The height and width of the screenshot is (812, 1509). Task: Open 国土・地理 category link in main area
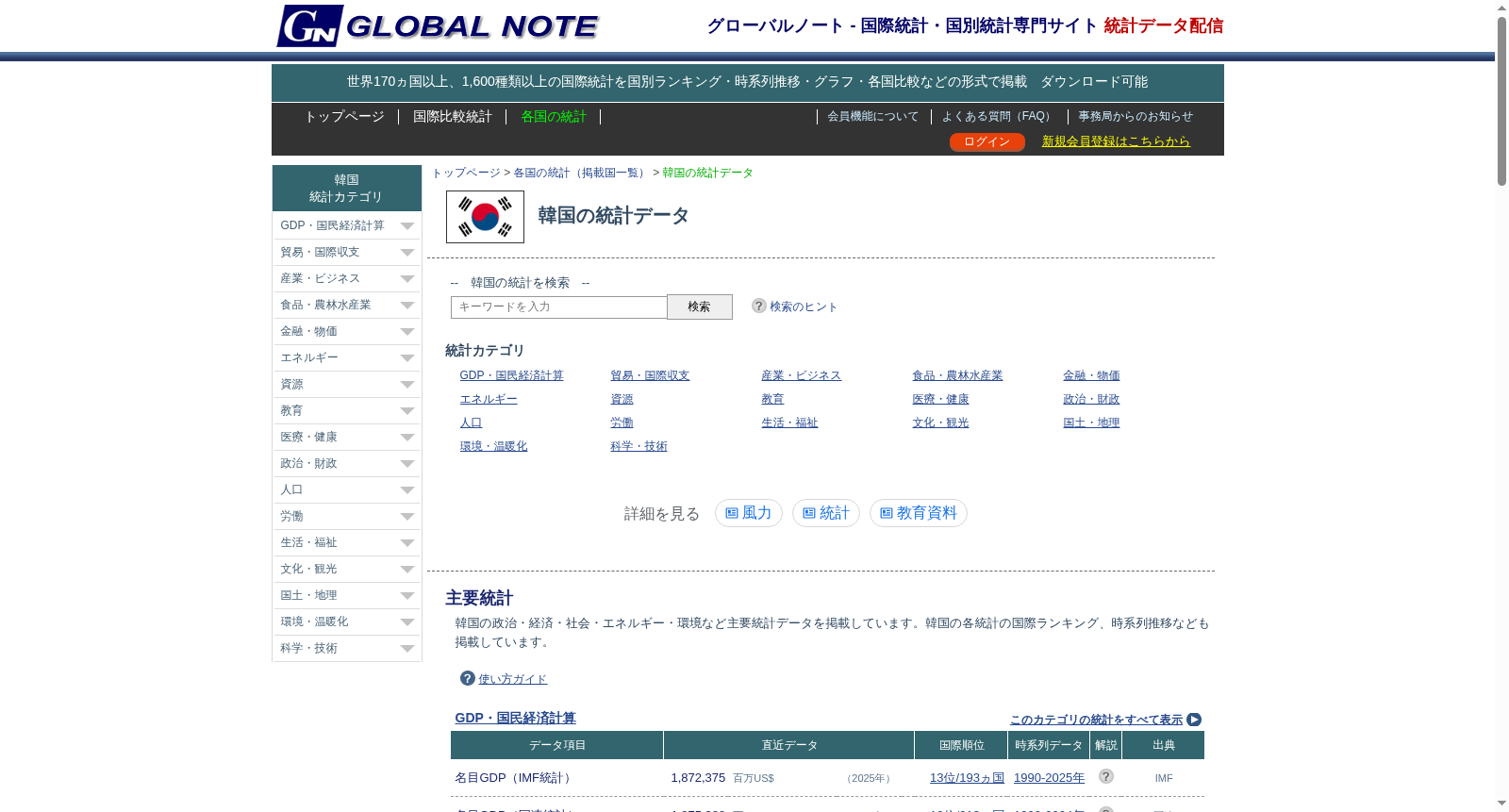(1091, 423)
